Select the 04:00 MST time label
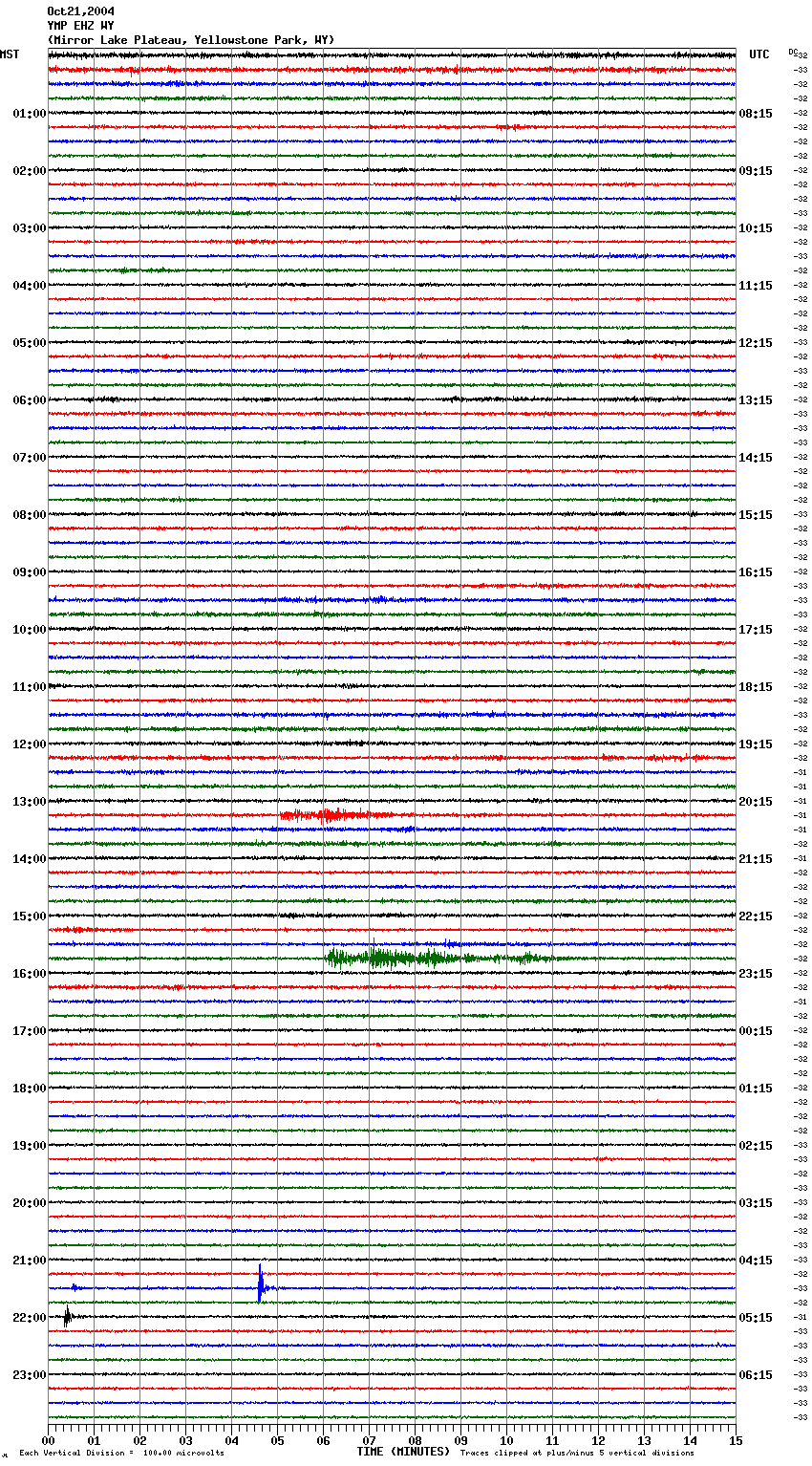The image size is (812, 1466). click(x=30, y=286)
